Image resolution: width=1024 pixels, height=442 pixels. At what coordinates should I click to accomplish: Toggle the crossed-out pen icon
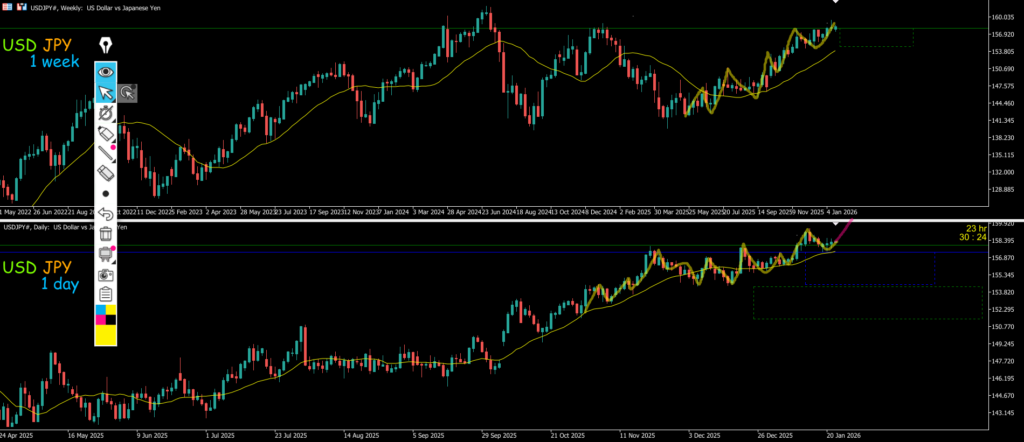tap(106, 114)
